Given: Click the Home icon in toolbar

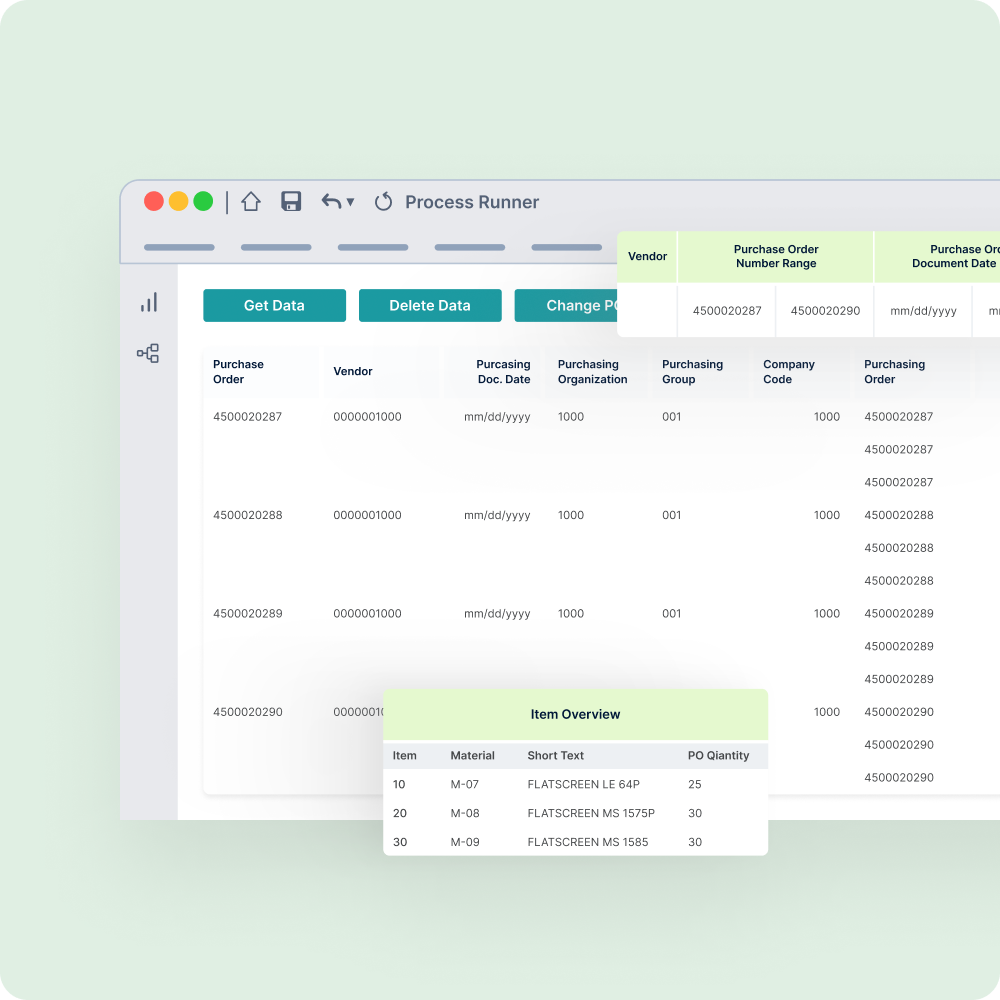Looking at the screenshot, I should 251,202.
